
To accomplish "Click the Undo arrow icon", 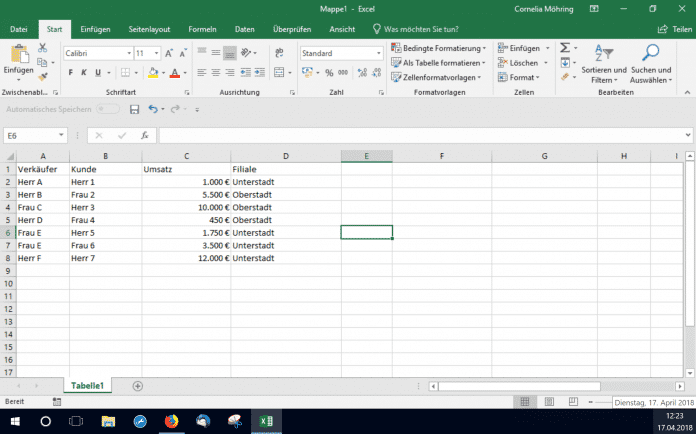I will coord(152,109).
